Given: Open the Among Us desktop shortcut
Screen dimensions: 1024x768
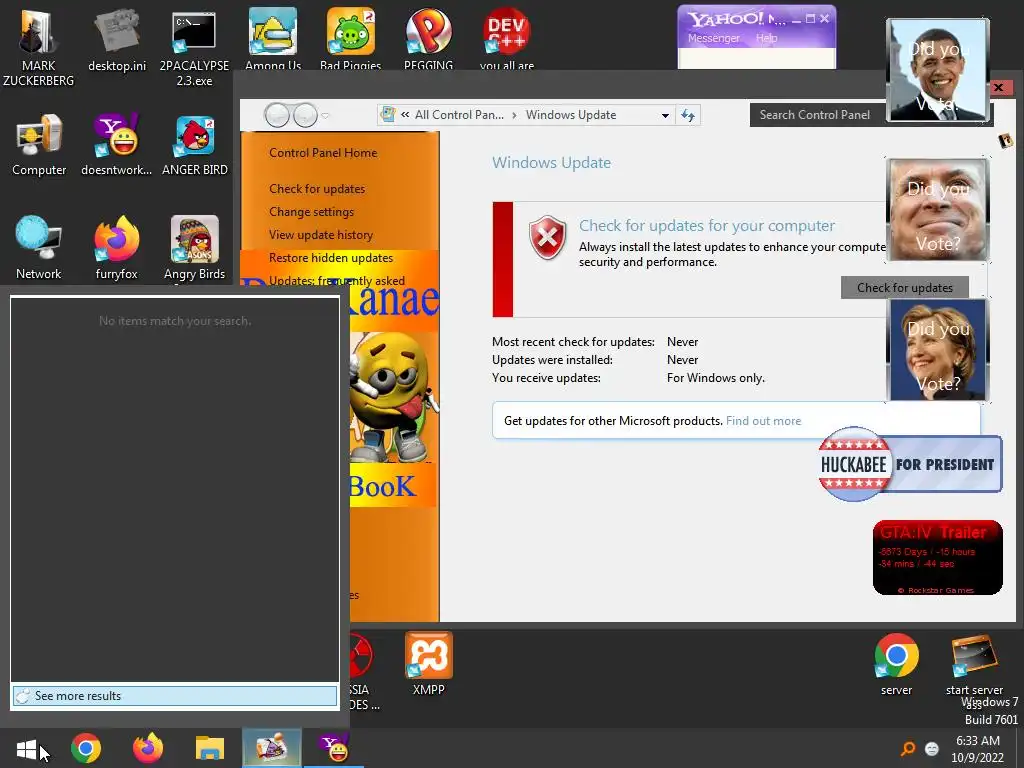Looking at the screenshot, I should click(x=273, y=38).
